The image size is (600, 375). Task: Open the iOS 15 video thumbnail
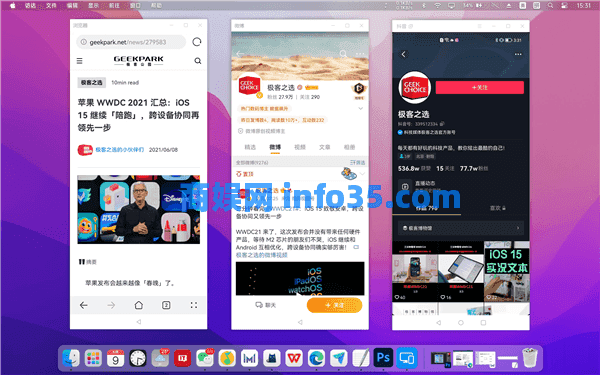click(x=507, y=271)
